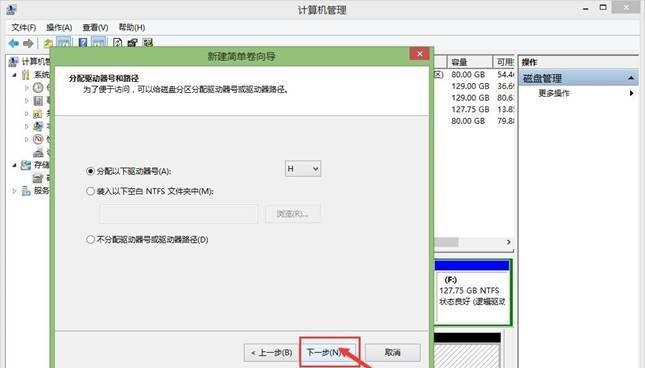This screenshot has width=645, height=368.
Task: Click the disabled 浏览(R)... browse button
Action: 292,214
